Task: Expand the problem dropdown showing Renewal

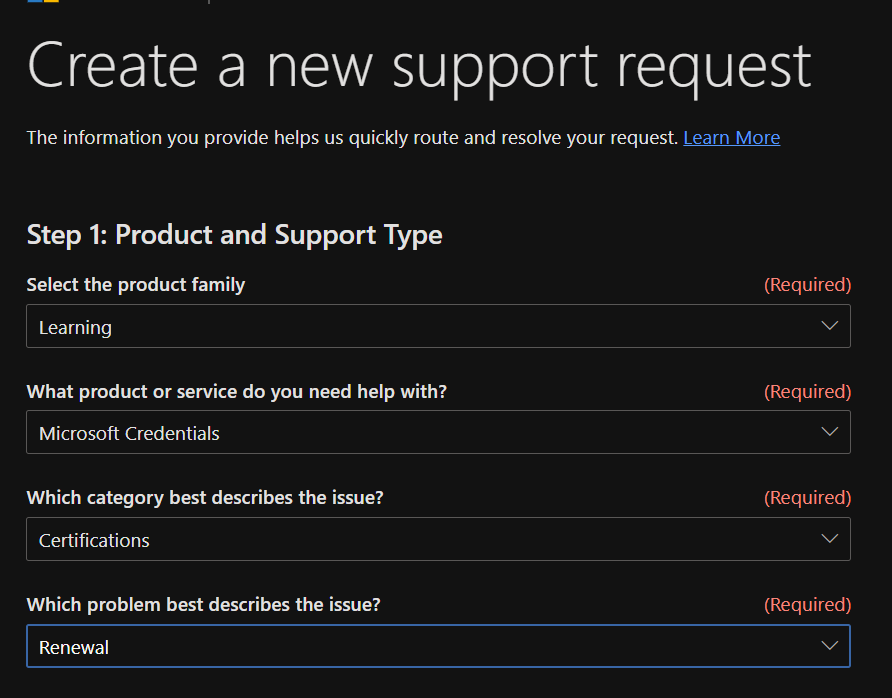Action: click(438, 646)
